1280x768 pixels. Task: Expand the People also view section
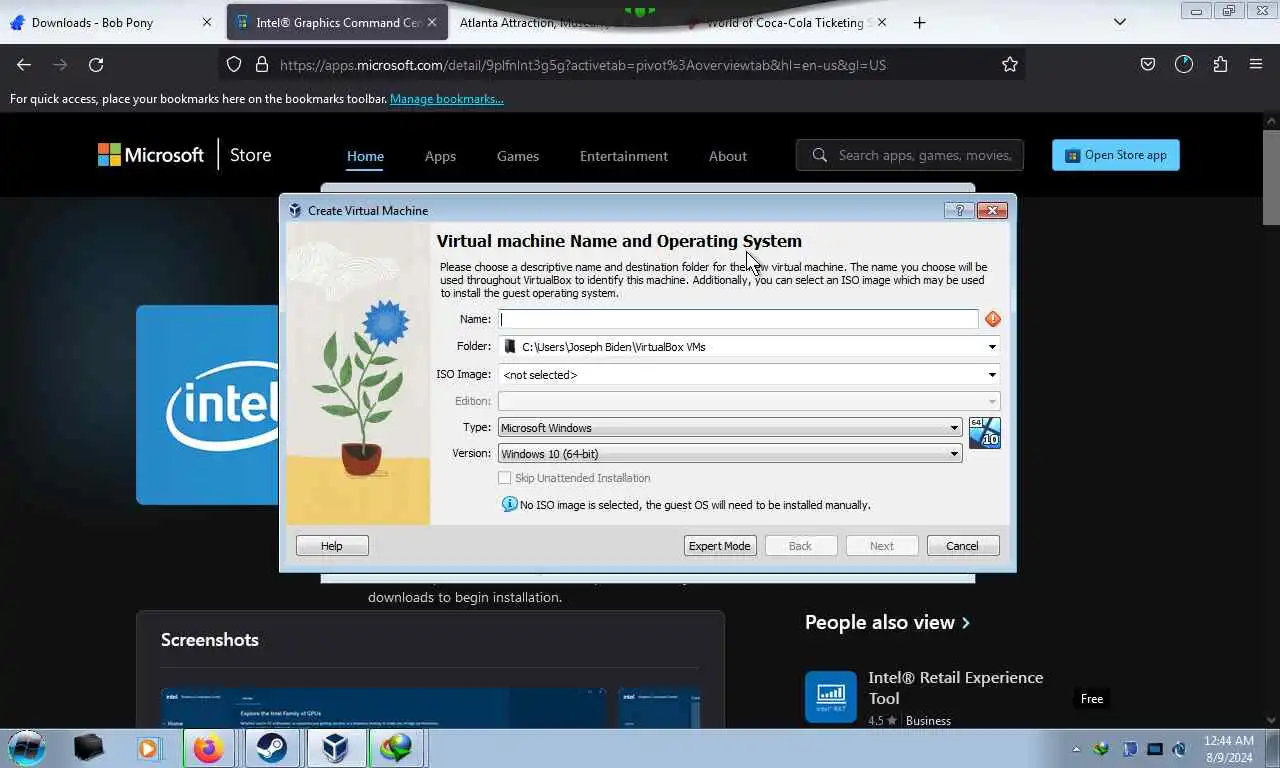887,622
